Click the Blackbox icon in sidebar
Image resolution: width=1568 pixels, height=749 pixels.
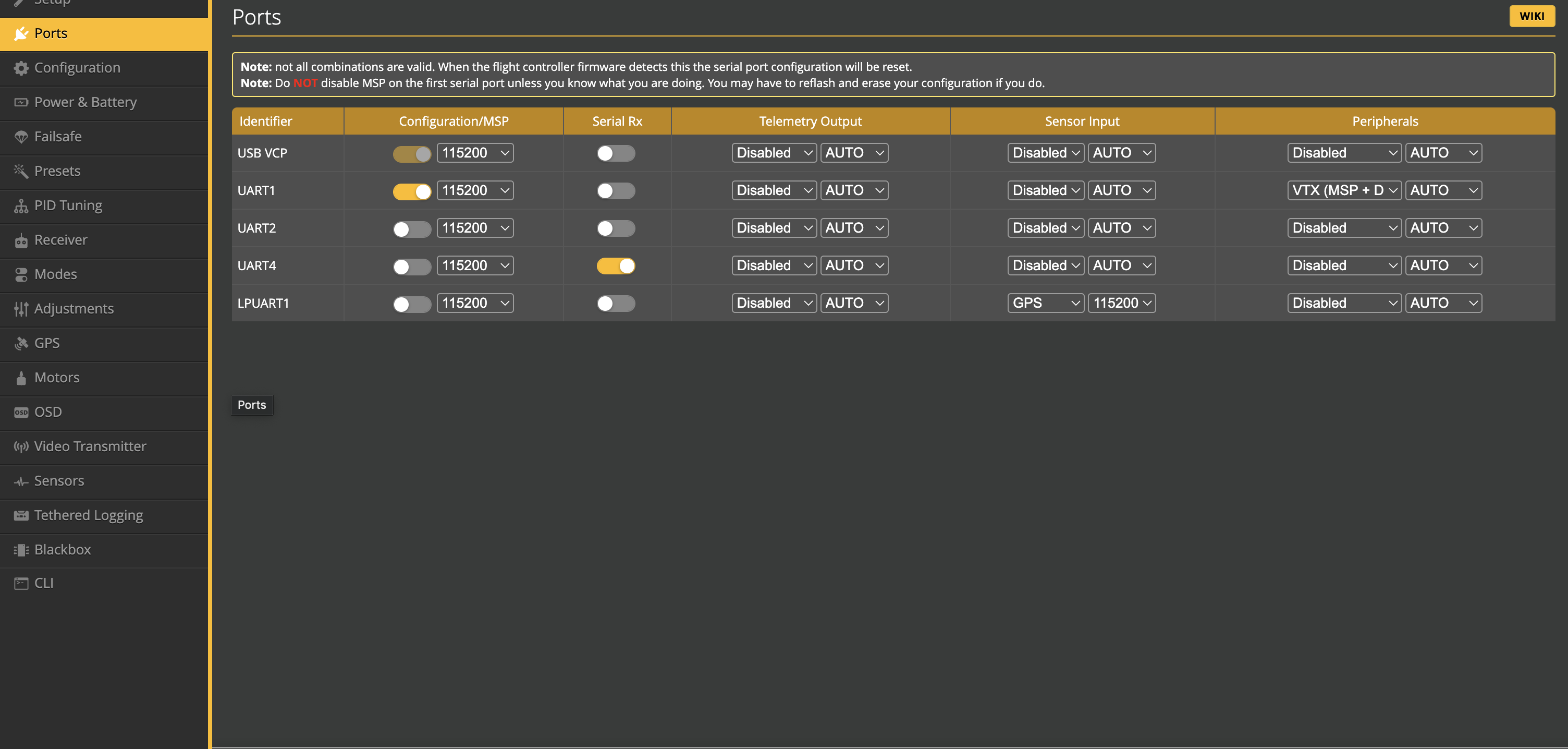point(21,550)
